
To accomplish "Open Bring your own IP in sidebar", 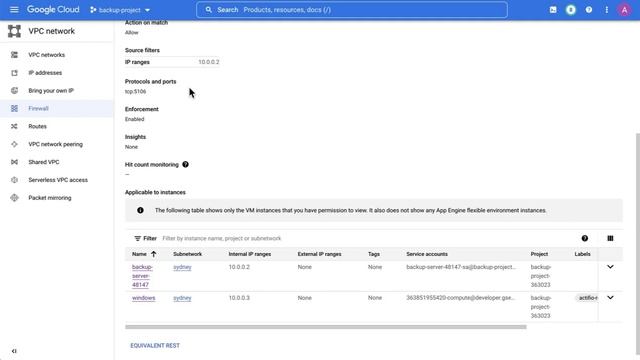I will click(51, 91).
